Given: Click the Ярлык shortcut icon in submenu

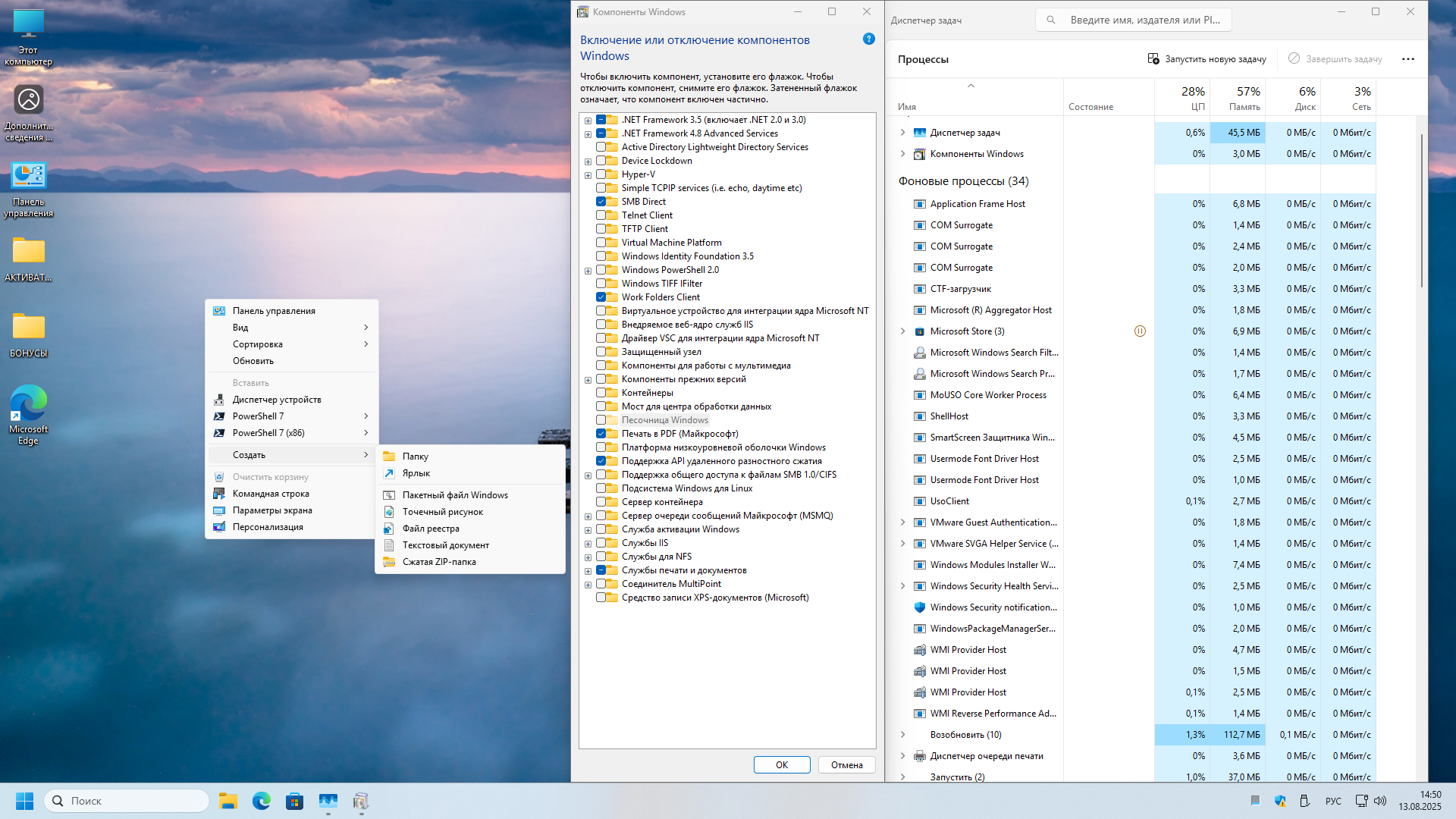Looking at the screenshot, I should click(389, 473).
